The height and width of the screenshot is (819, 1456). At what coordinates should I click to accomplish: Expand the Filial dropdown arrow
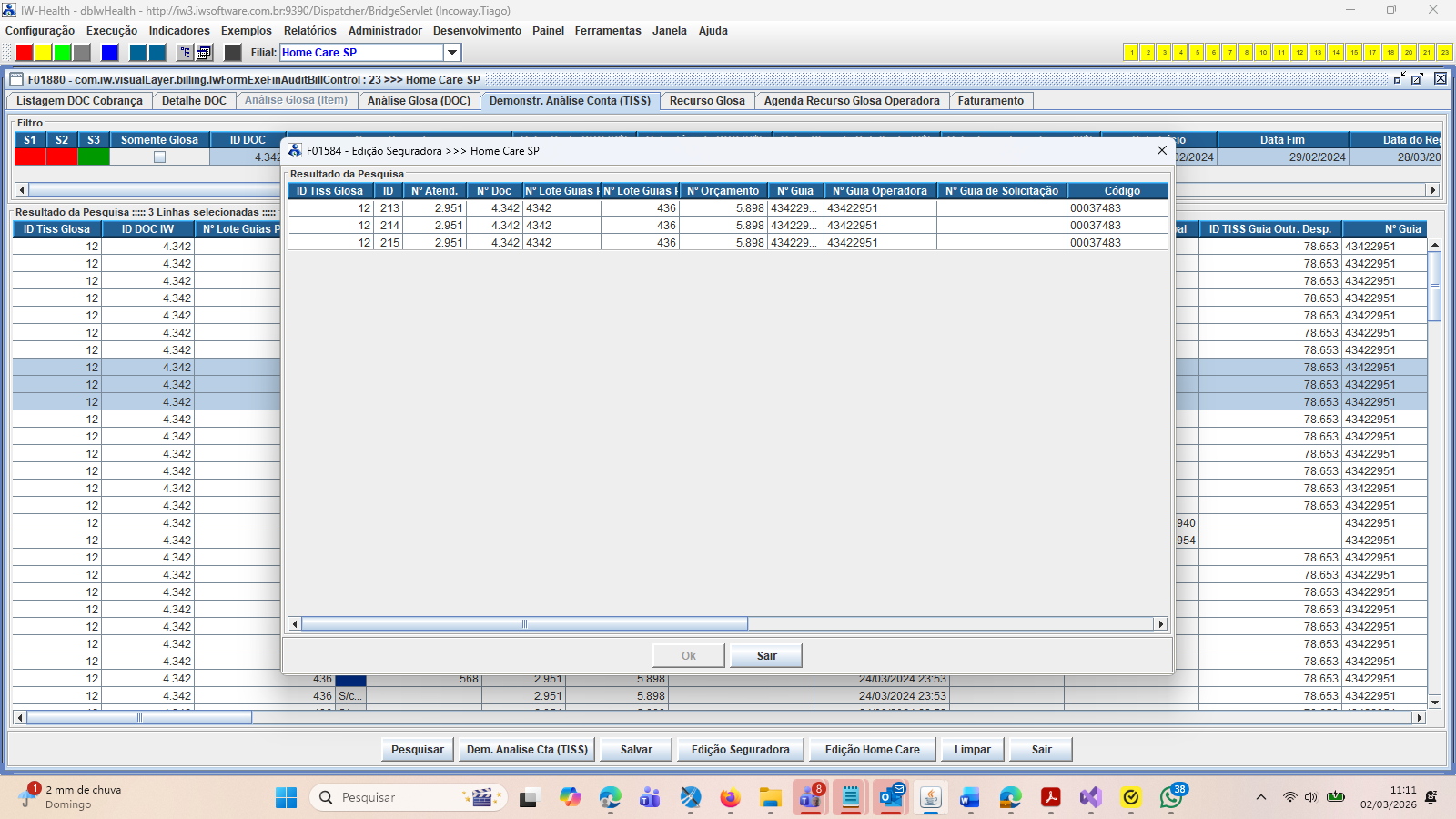click(x=452, y=53)
